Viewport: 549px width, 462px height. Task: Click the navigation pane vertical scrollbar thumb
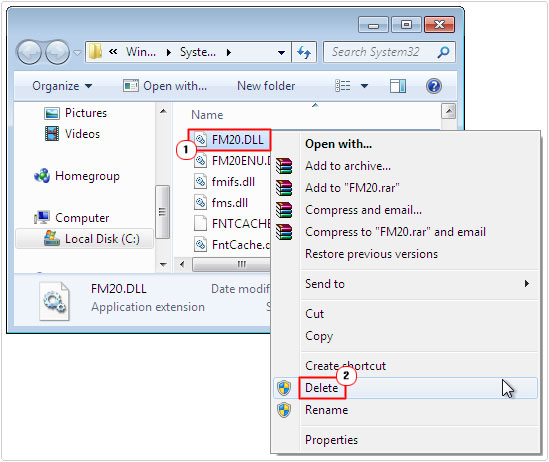click(x=162, y=212)
